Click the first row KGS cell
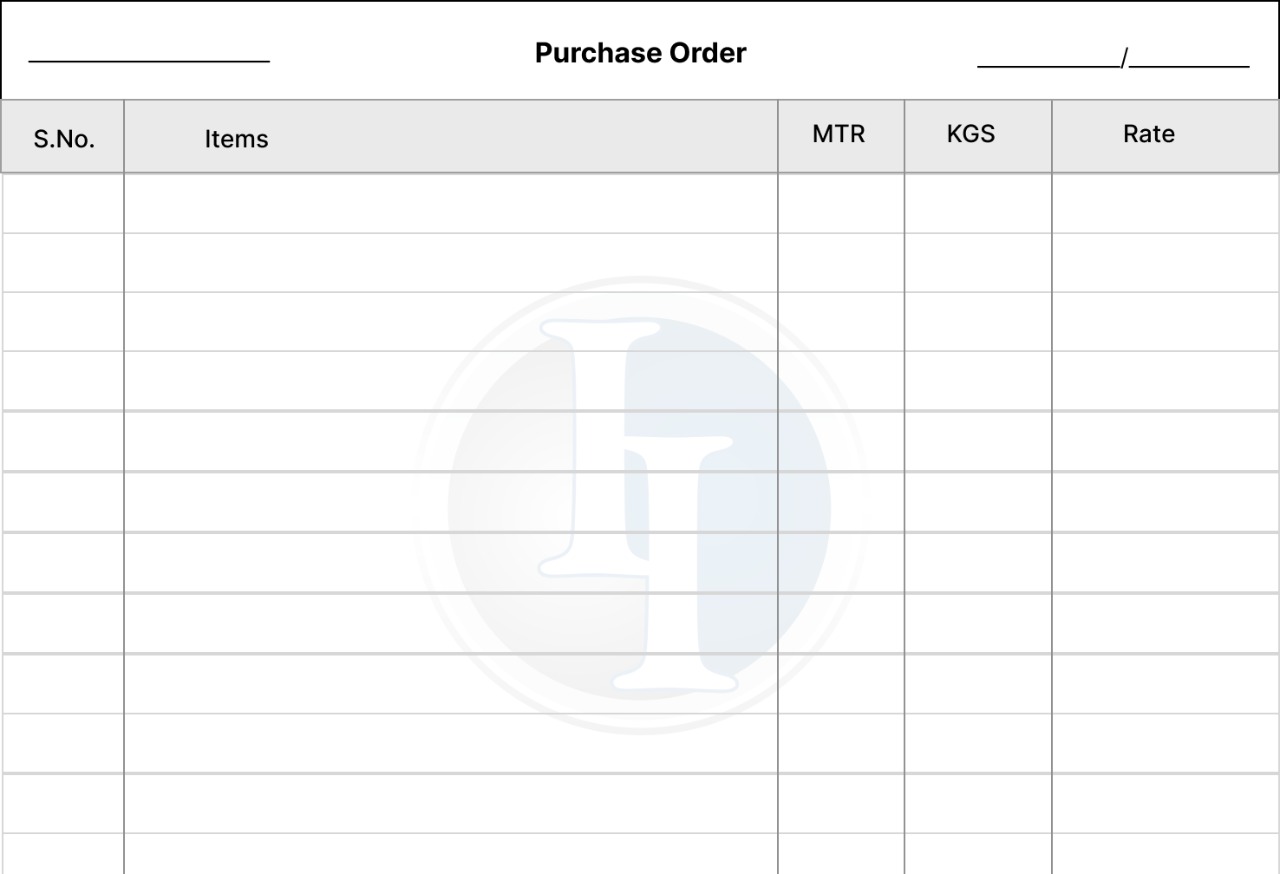This screenshot has height=874, width=1280. coord(977,204)
